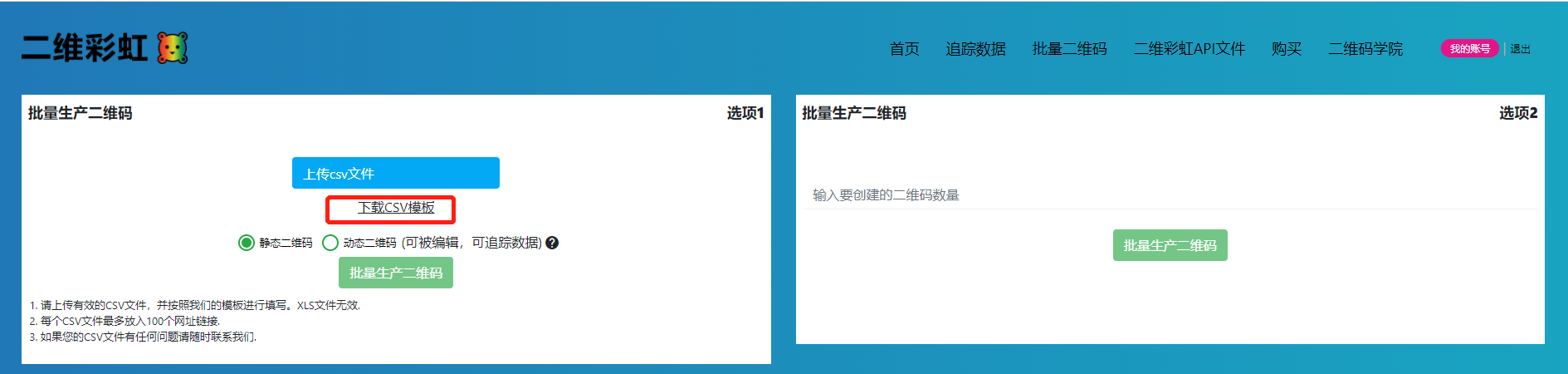Click the 退出 logout link

1521,49
